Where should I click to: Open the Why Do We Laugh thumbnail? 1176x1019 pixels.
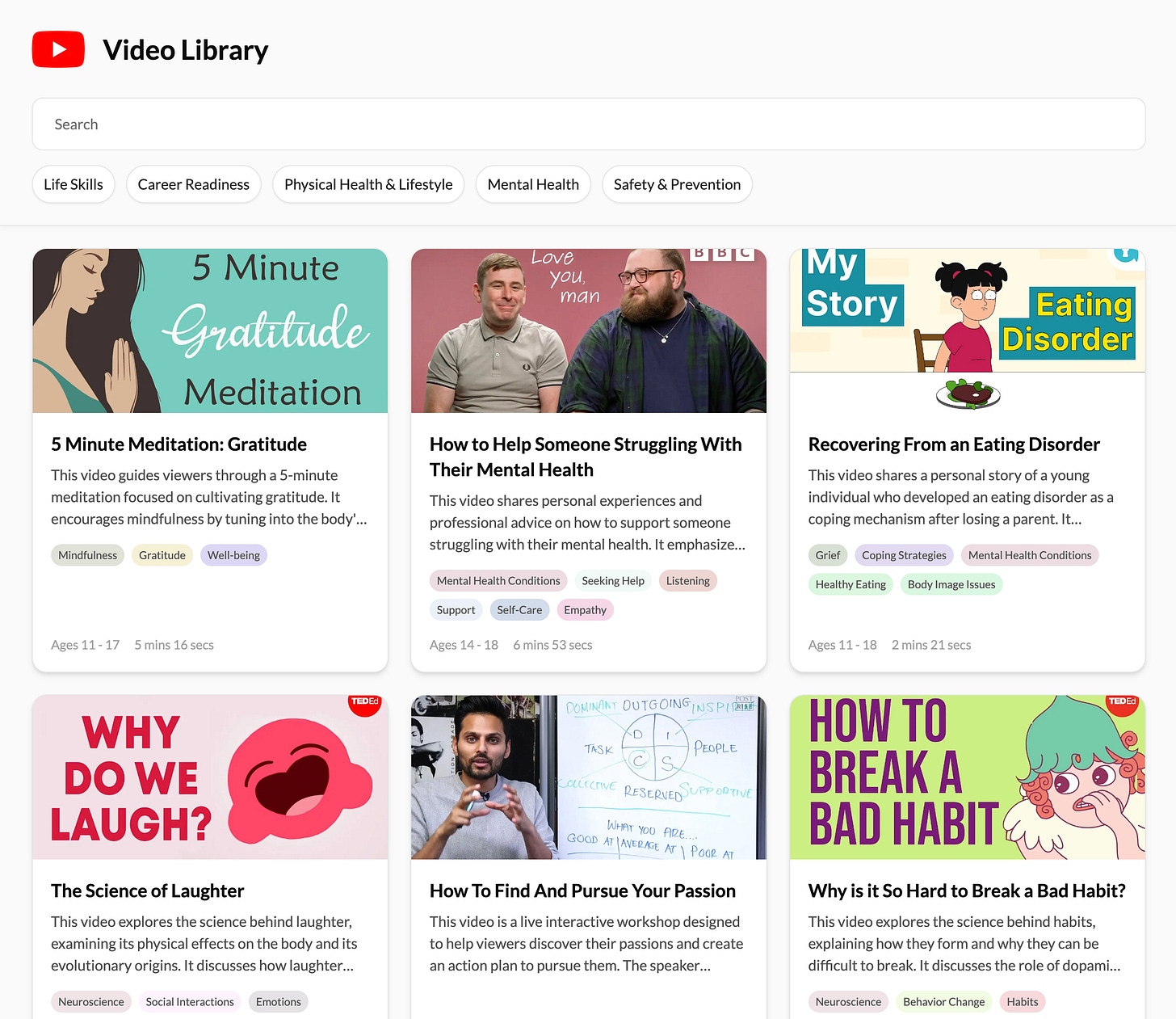point(210,777)
